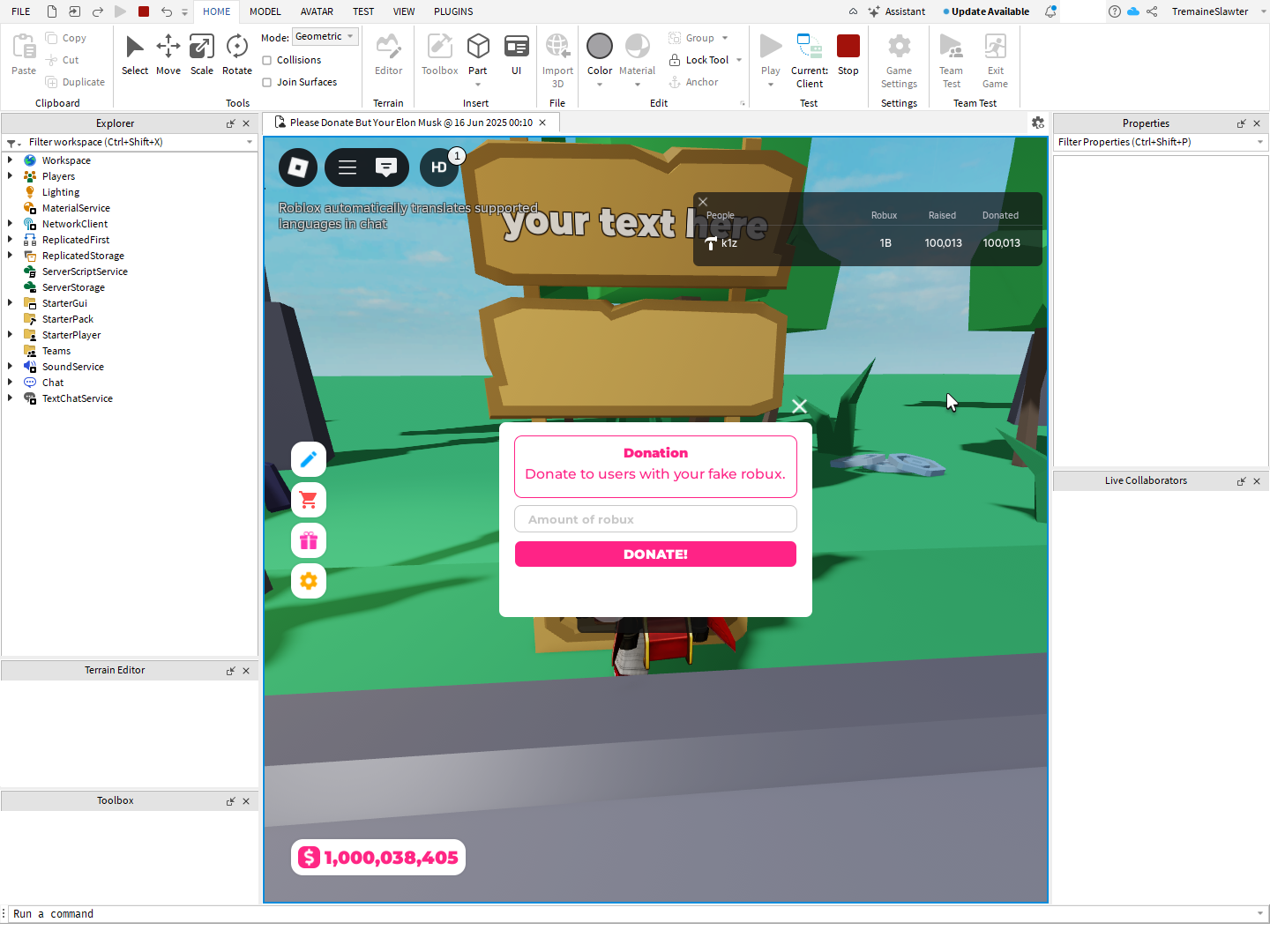Switch to the MODEL tab
The height and width of the screenshot is (952, 1270).
(x=265, y=11)
